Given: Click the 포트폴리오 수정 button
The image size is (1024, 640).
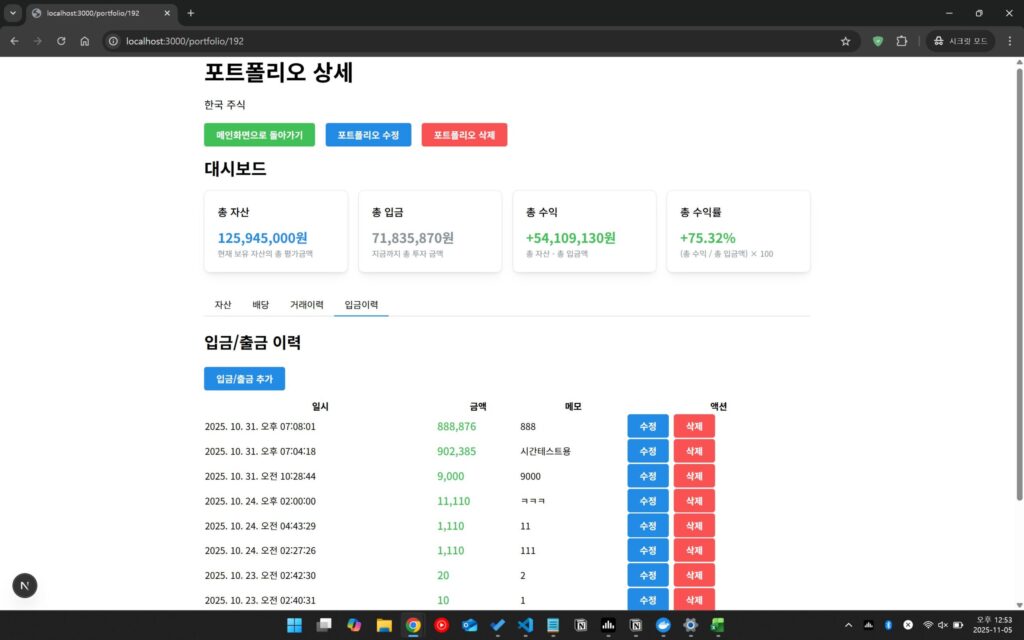Looking at the screenshot, I should [368, 135].
